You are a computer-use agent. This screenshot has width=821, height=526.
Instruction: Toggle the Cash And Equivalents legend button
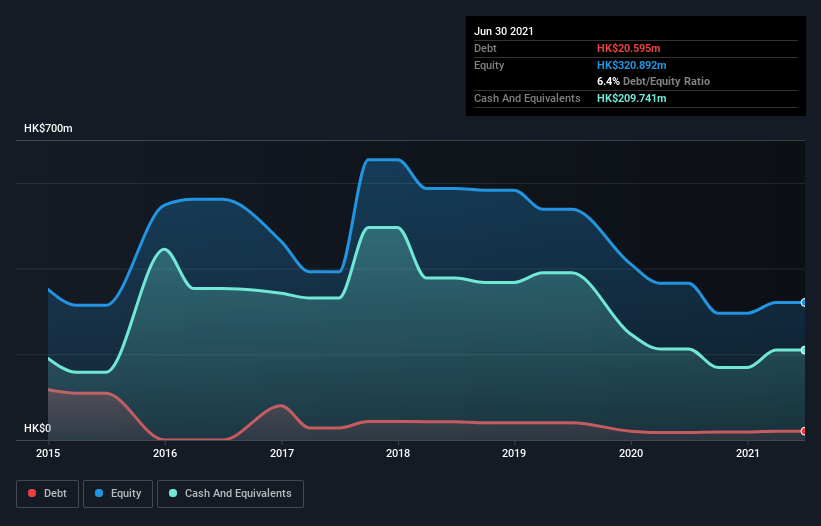230,494
